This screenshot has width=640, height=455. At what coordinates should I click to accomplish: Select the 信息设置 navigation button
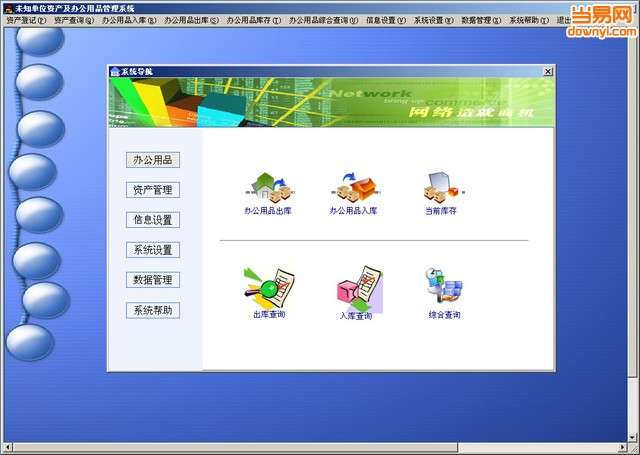pyautogui.click(x=153, y=220)
